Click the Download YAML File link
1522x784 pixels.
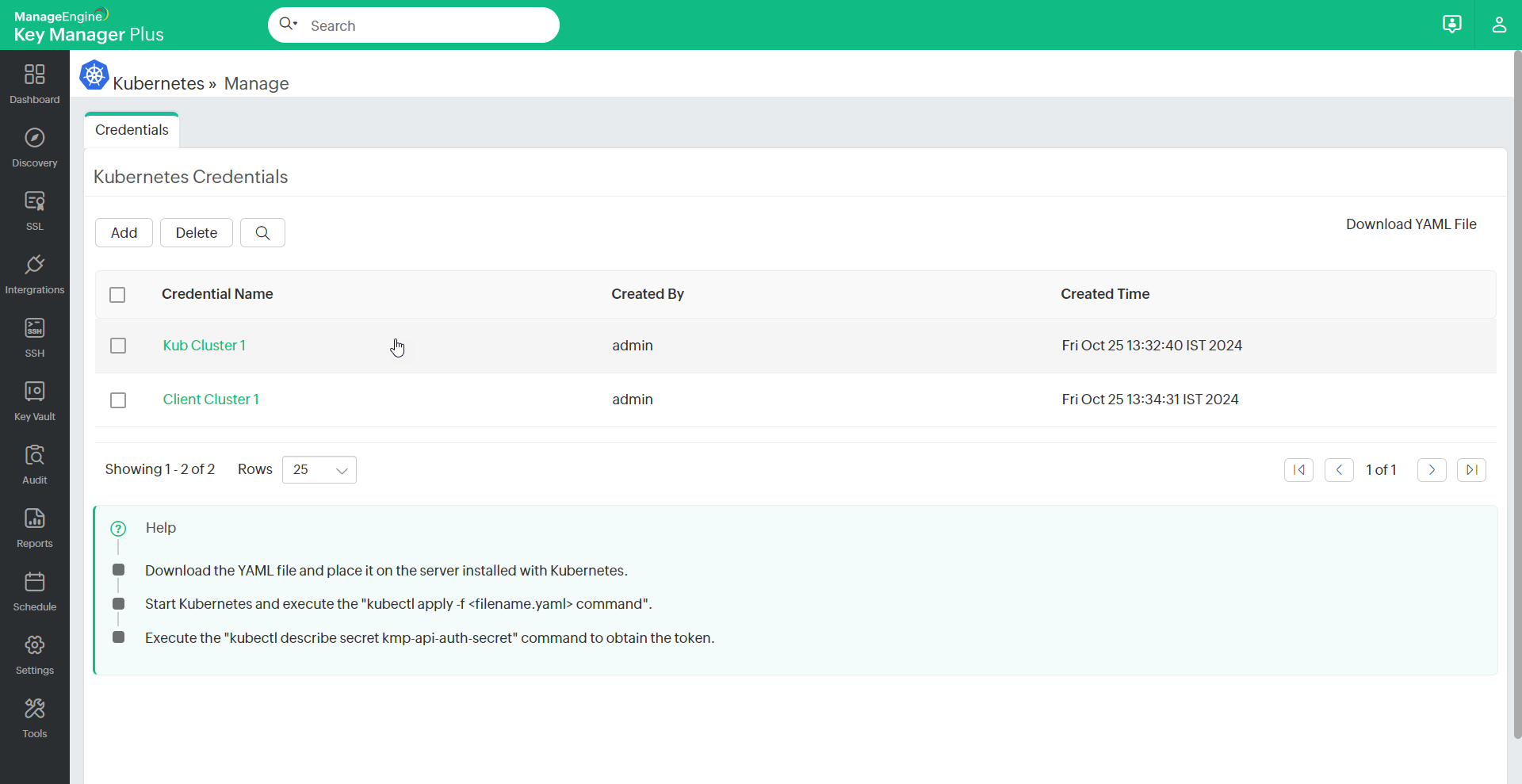coord(1411,224)
